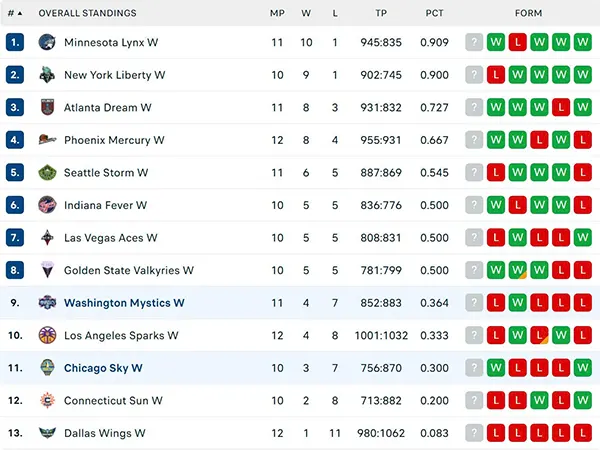Click the rank 1 badge for Minnesota Lynx
600x450 pixels.
[x=15, y=42]
